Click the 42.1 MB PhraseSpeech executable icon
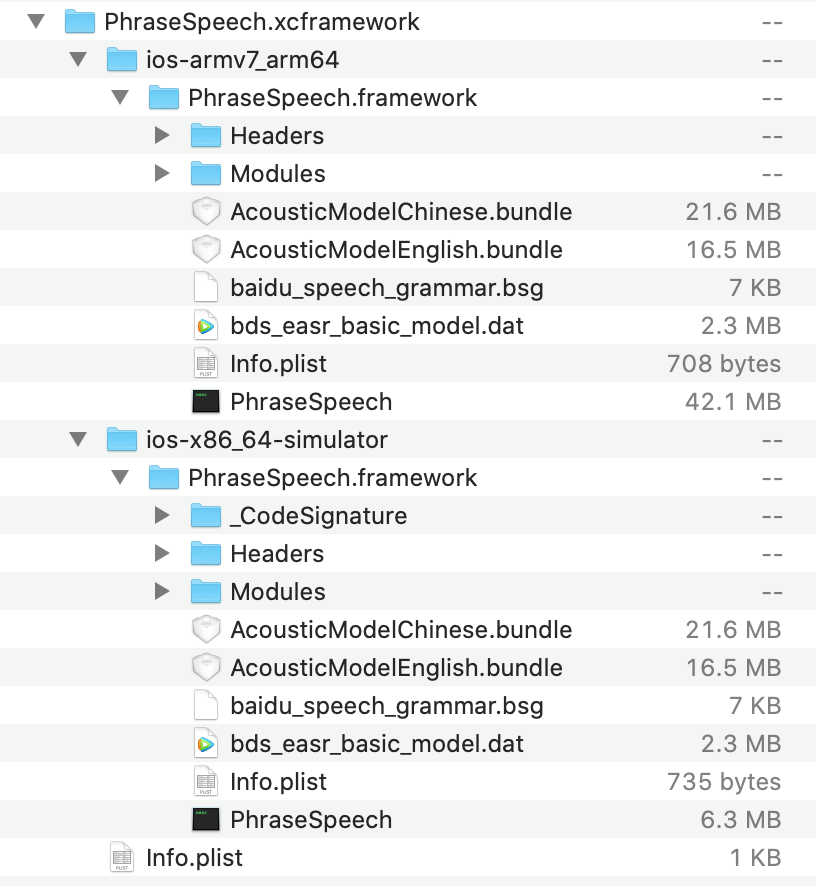 pos(205,402)
